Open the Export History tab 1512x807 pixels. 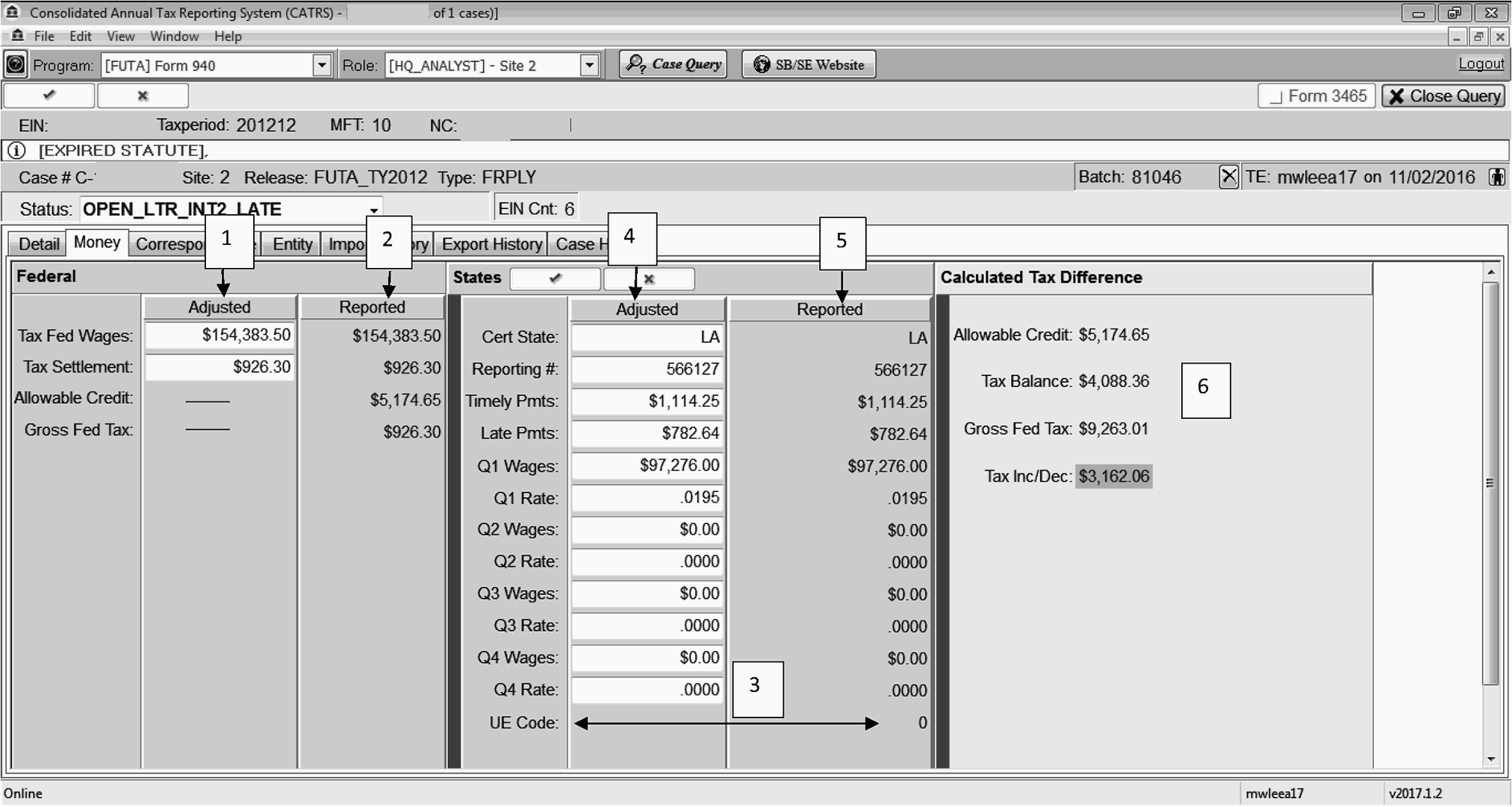coord(491,244)
